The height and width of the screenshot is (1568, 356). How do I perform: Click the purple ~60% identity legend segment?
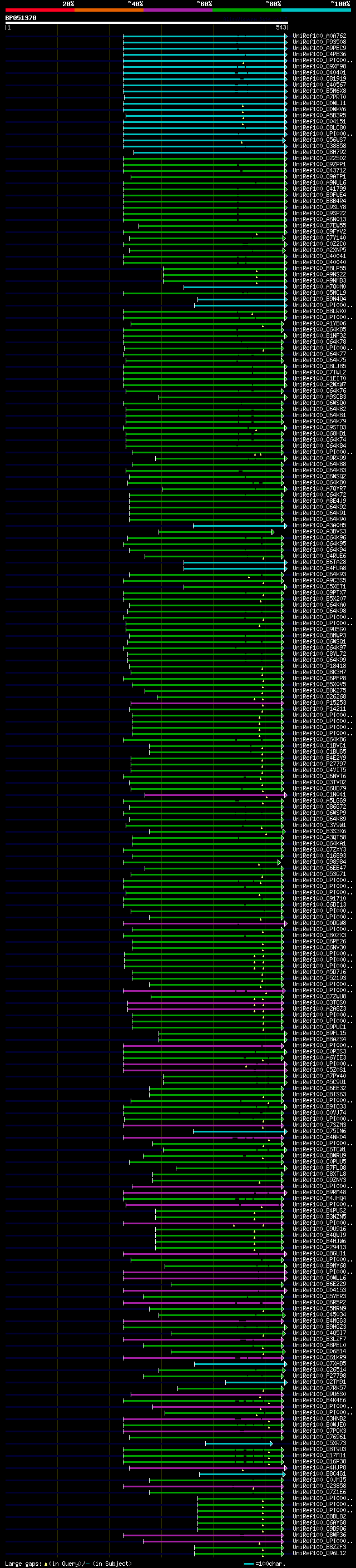(177, 10)
